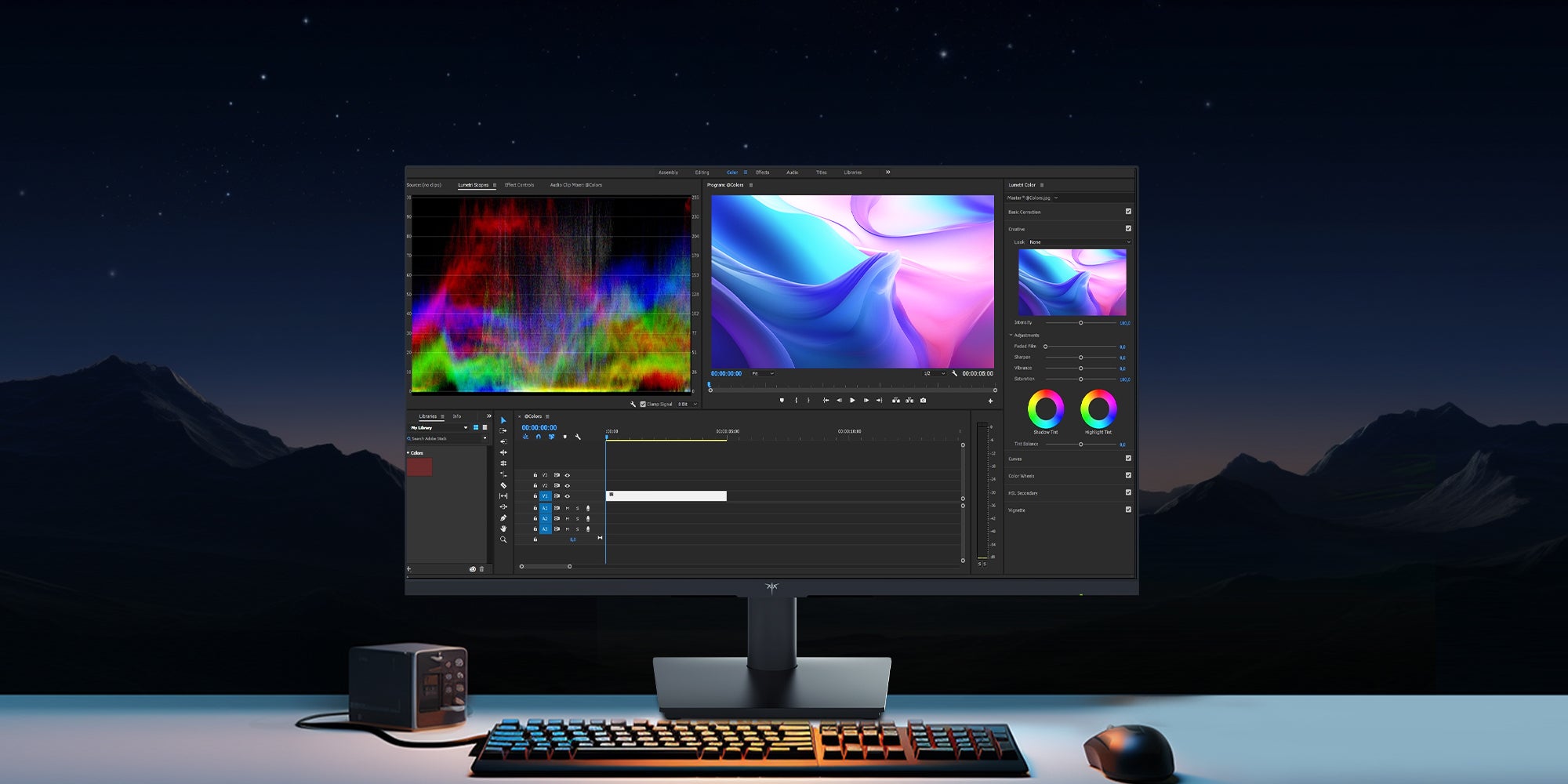Solo audio track A2
The width and height of the screenshot is (1568, 784).
tap(578, 519)
